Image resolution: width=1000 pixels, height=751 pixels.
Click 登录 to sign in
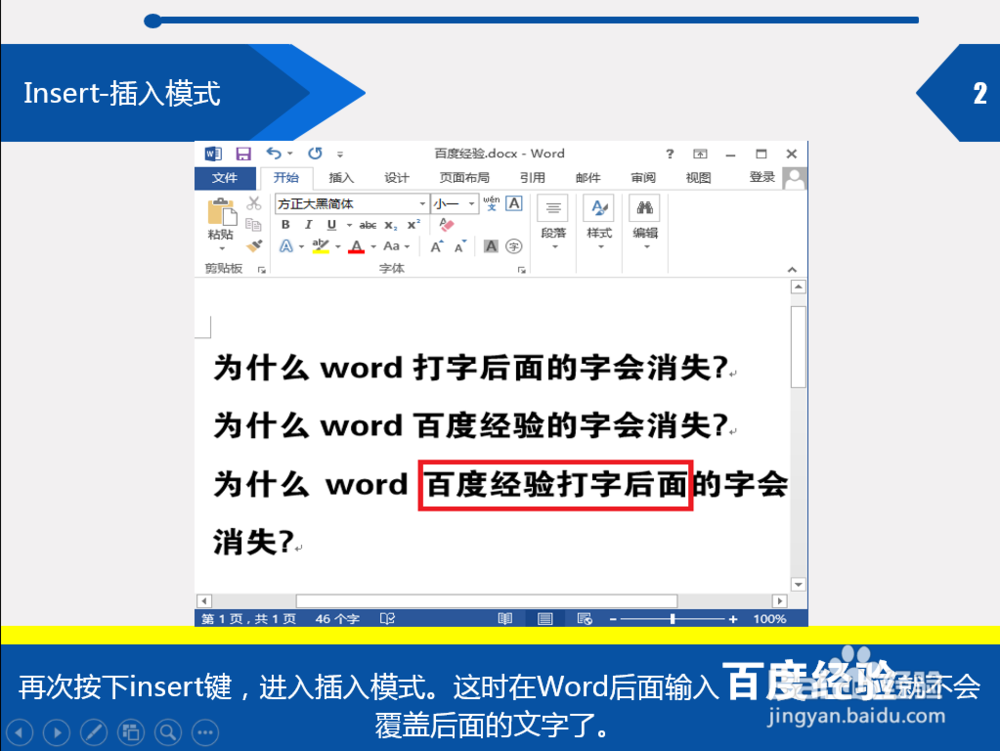tap(762, 177)
